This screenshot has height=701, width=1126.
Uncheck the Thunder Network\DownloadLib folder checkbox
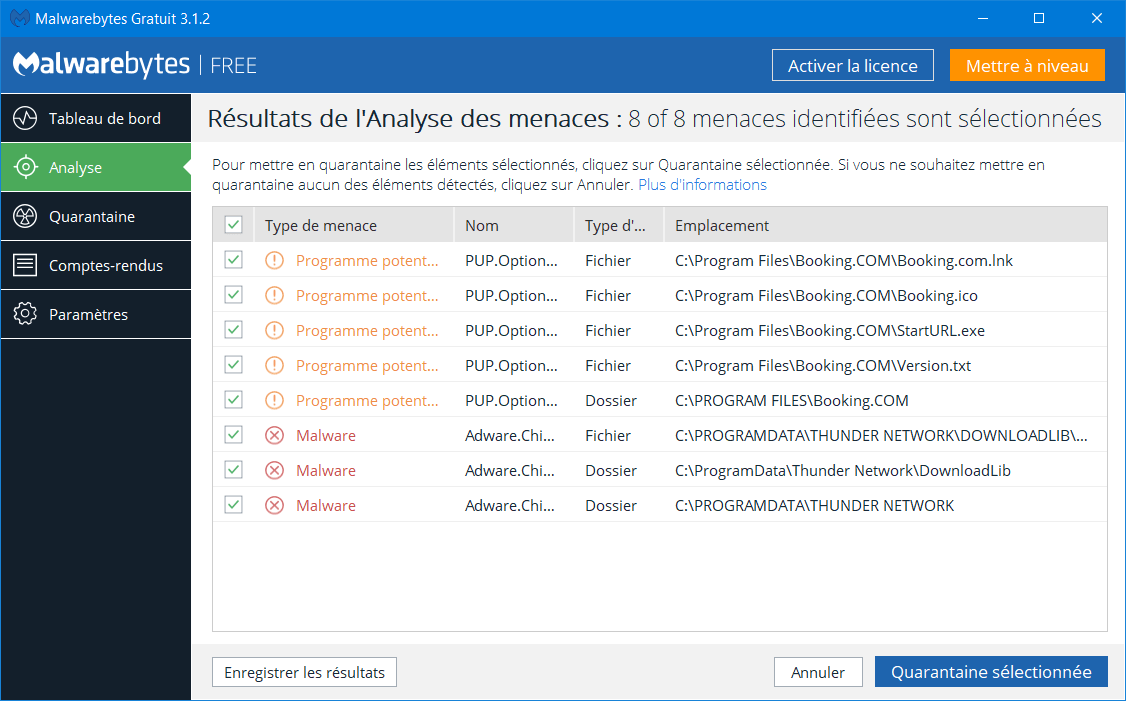coord(233,470)
